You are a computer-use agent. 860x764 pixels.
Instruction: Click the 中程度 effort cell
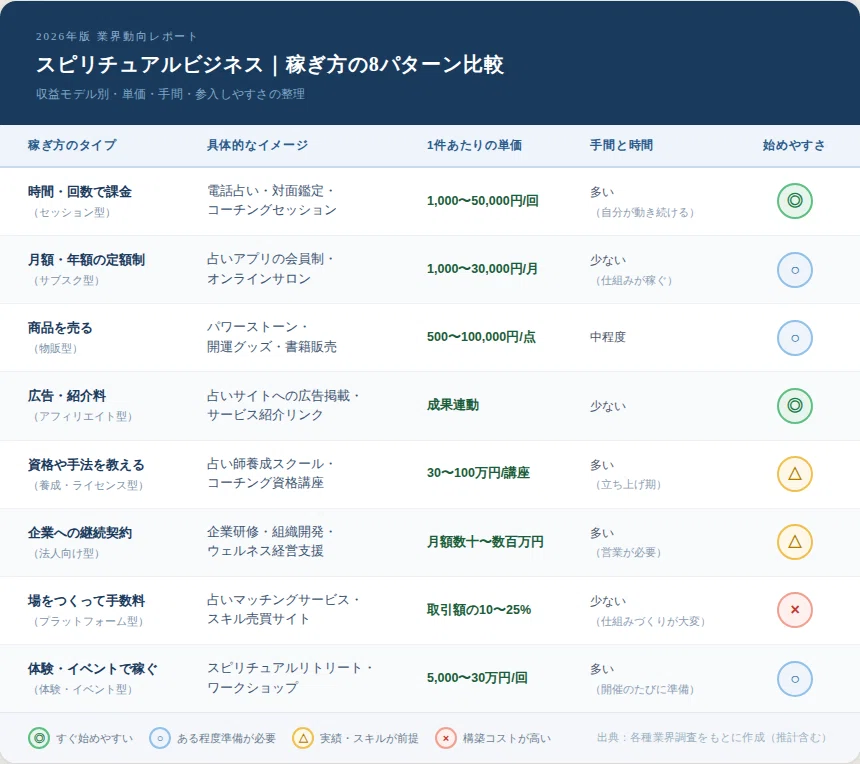pyautogui.click(x=608, y=337)
